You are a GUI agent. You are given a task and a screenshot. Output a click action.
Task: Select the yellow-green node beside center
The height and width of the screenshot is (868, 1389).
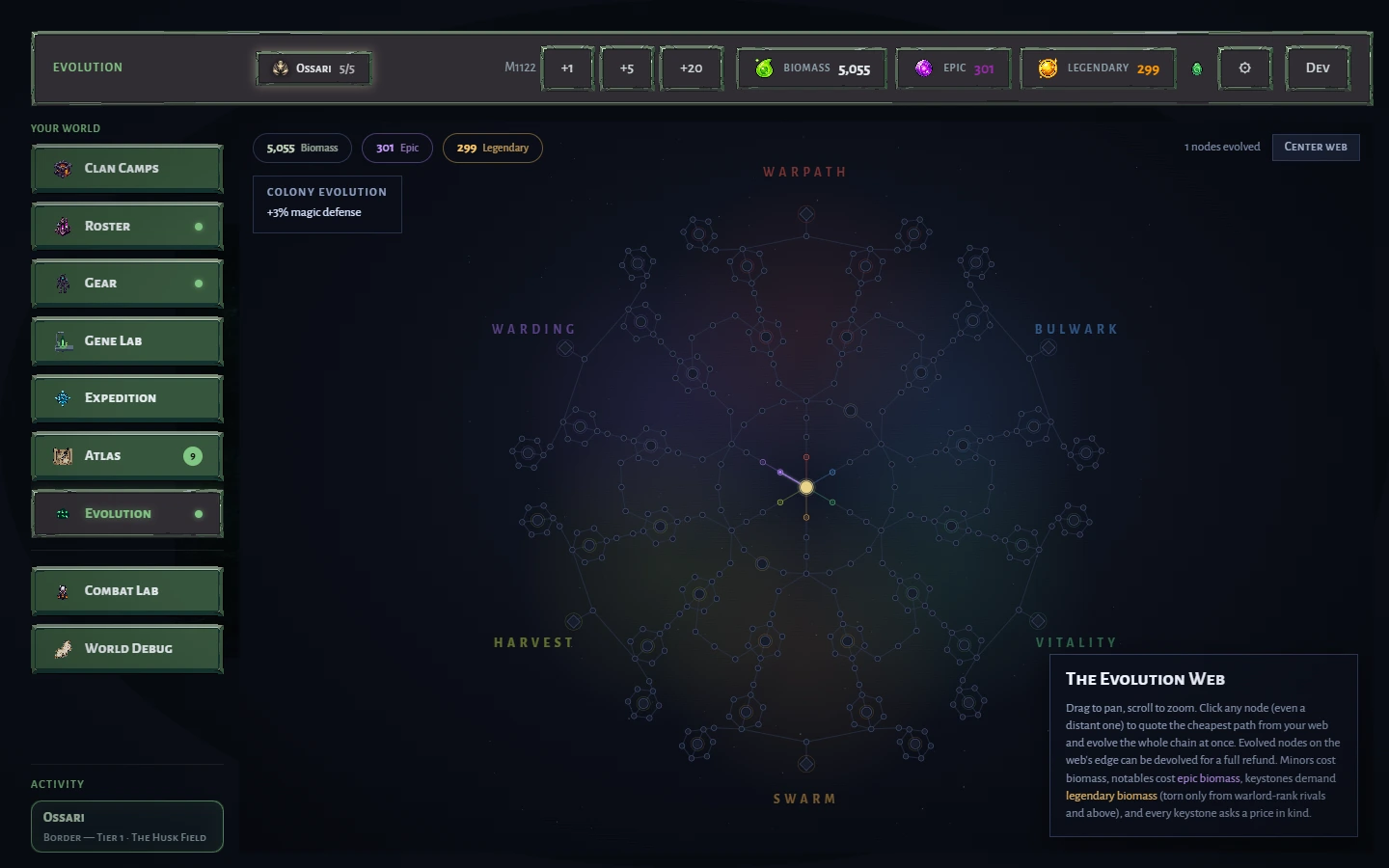tap(780, 502)
